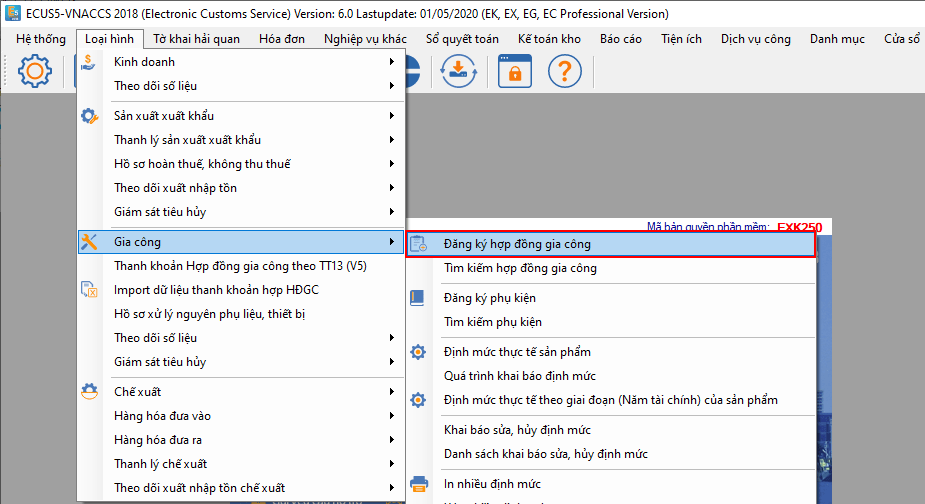The height and width of the screenshot is (504, 925).
Task: Click the book icon beside Đăng ký phụ kiện
Action: click(417, 297)
